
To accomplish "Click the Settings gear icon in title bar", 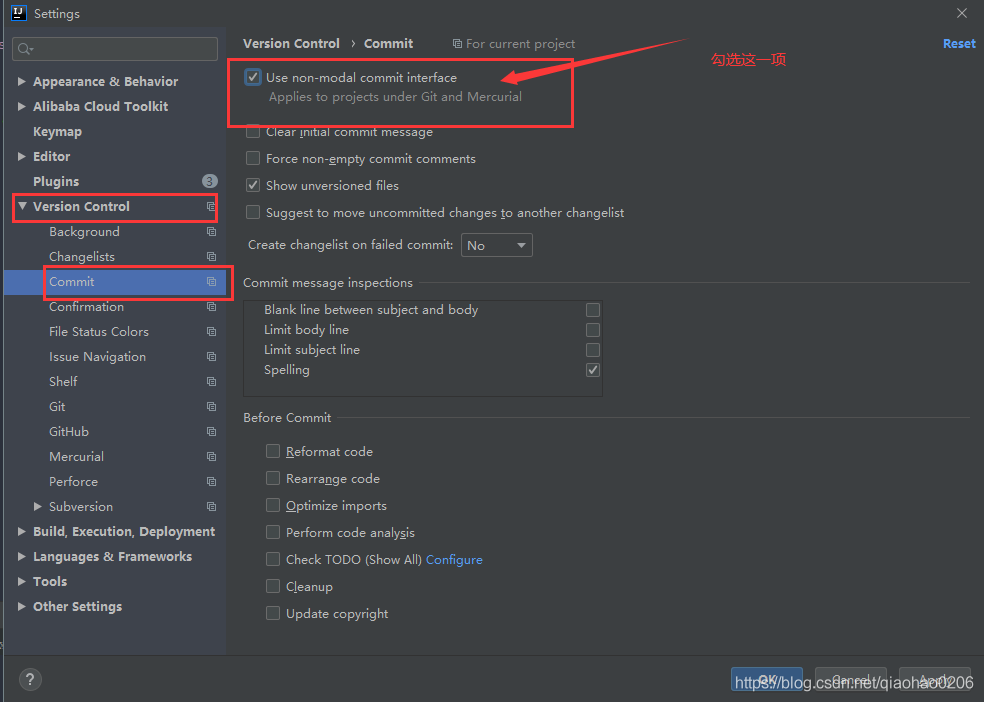I will [x=18, y=13].
